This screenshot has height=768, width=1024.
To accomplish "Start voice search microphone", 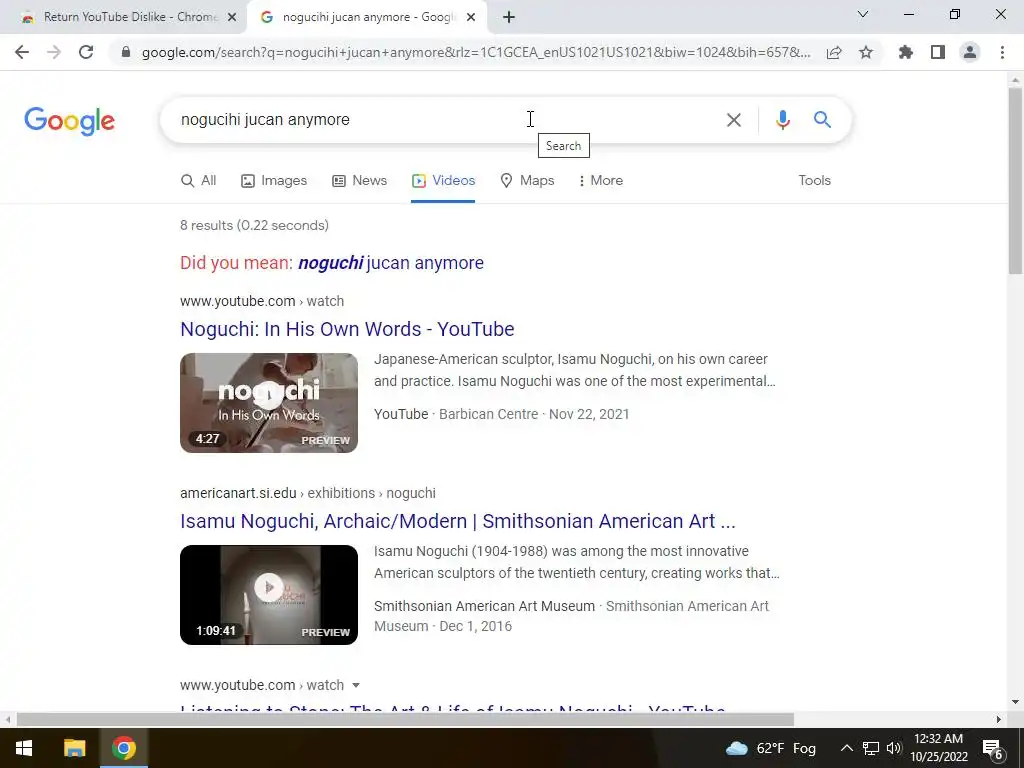I will pos(783,120).
